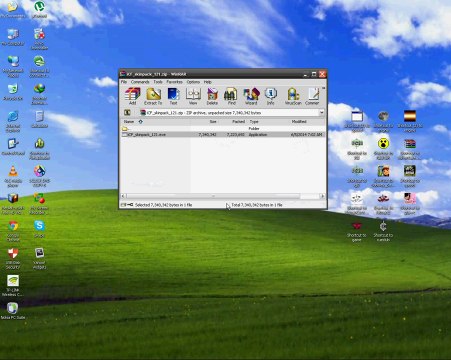Select the Subway Surfers shortcut icon
The image size is (451, 360).
(383, 176)
